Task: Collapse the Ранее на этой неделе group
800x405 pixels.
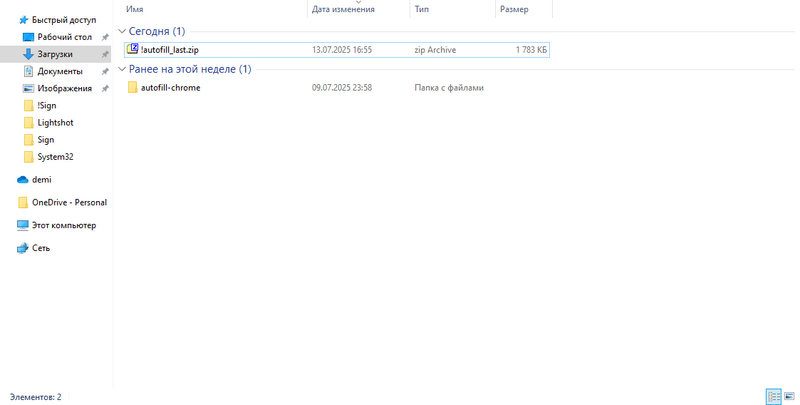Action: [122, 70]
